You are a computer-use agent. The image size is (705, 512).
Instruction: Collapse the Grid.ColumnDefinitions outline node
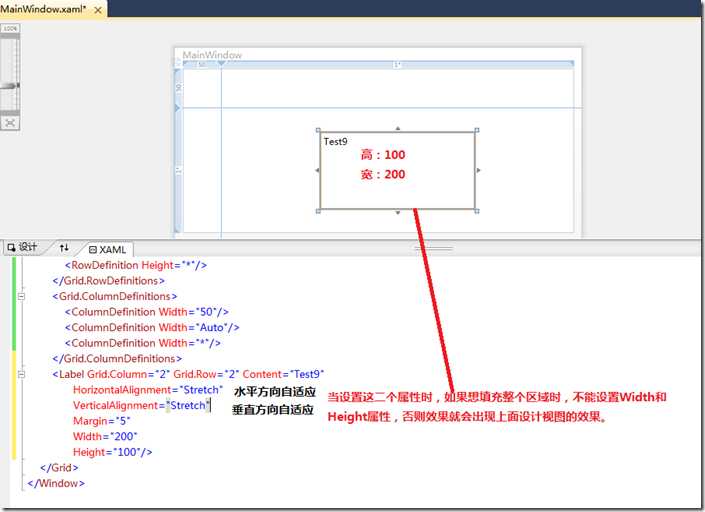[x=21, y=296]
